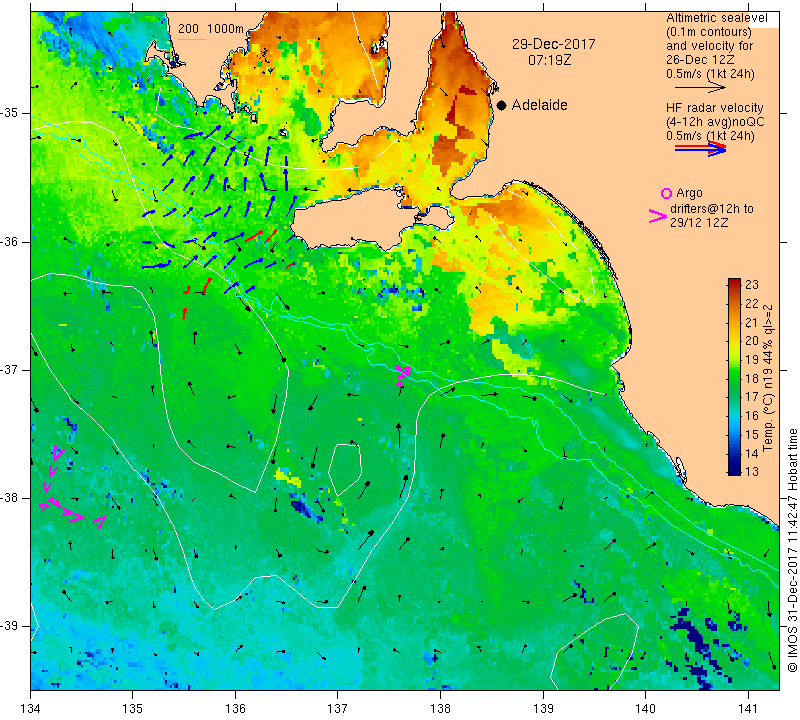Click the colorbar value label 18

(x=752, y=378)
